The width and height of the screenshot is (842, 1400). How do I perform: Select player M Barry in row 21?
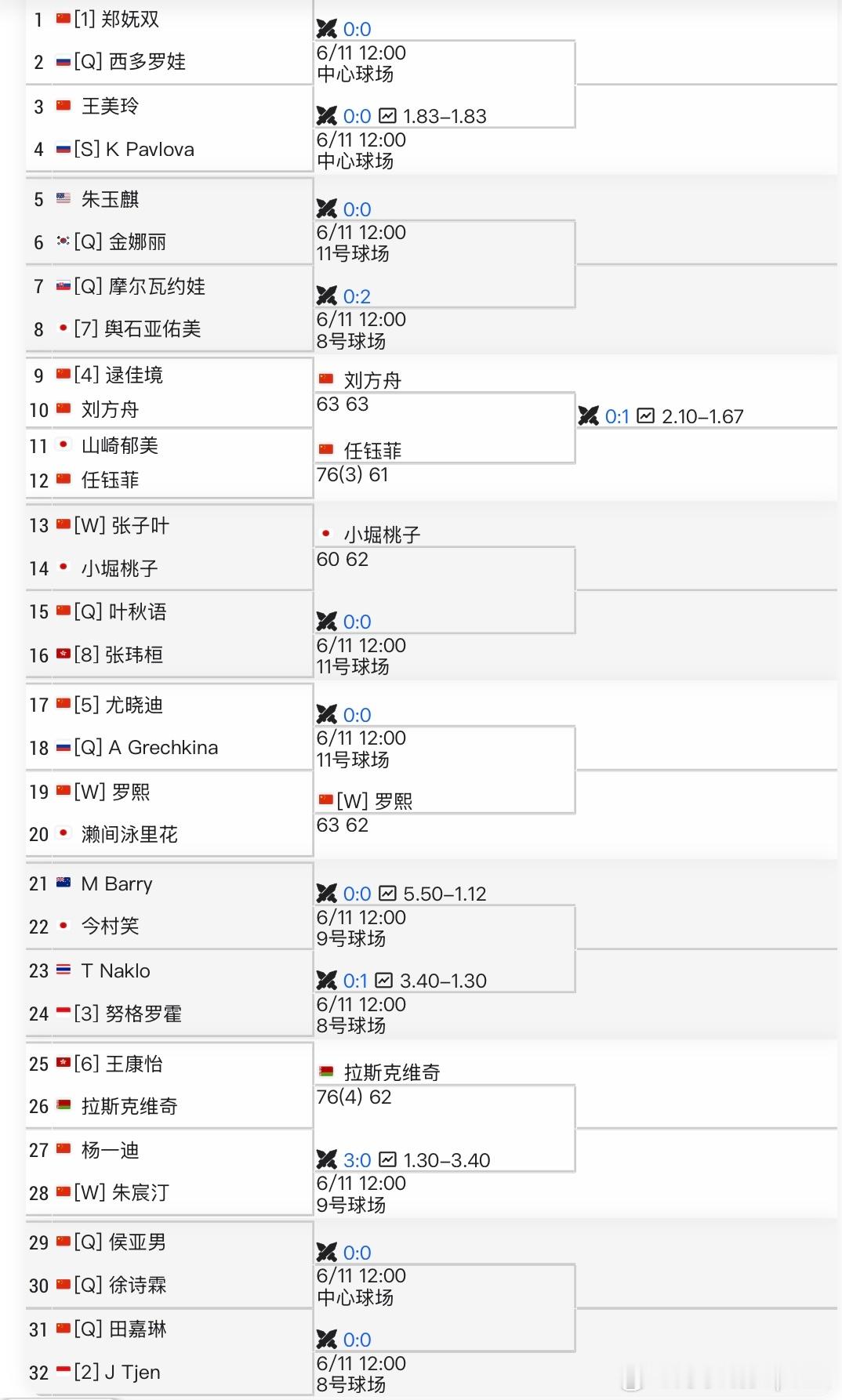(117, 884)
